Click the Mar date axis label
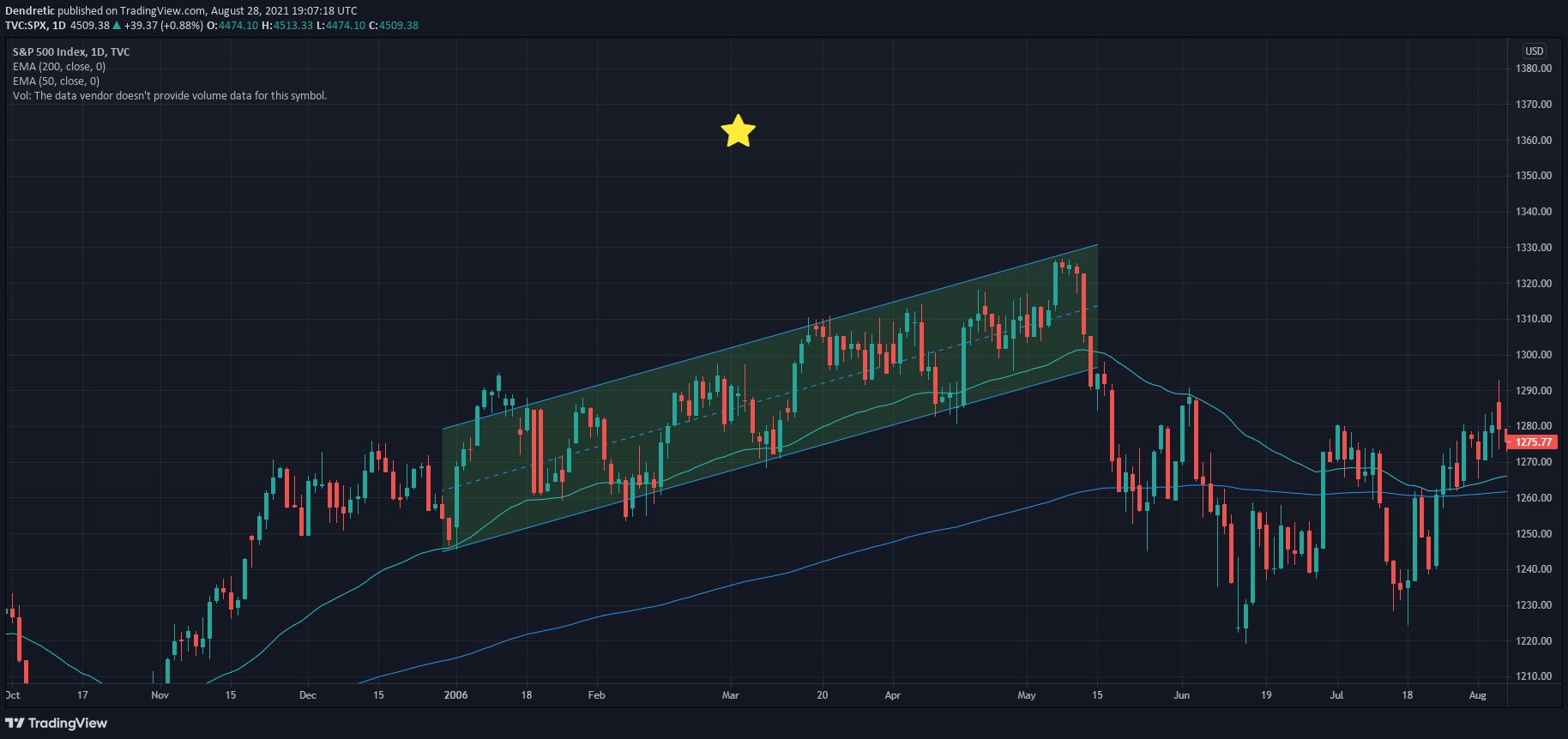 (731, 695)
